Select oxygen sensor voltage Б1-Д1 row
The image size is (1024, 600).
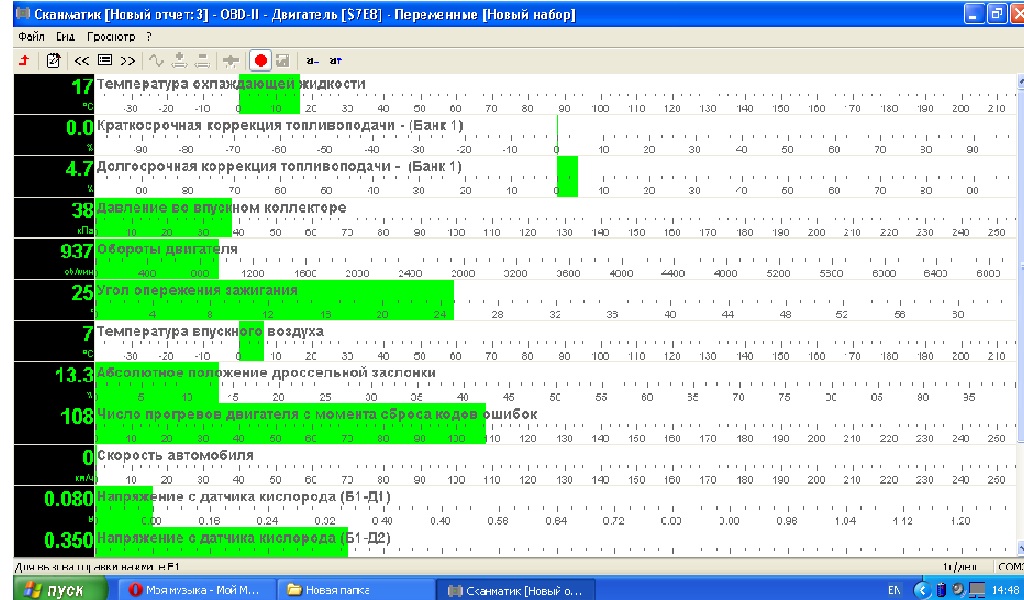click(x=515, y=507)
